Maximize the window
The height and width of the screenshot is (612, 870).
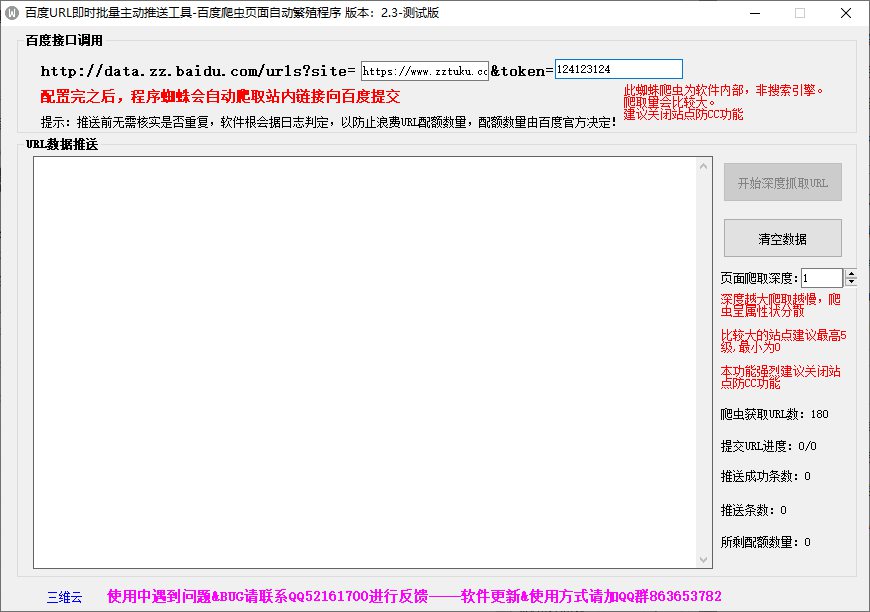coord(800,13)
